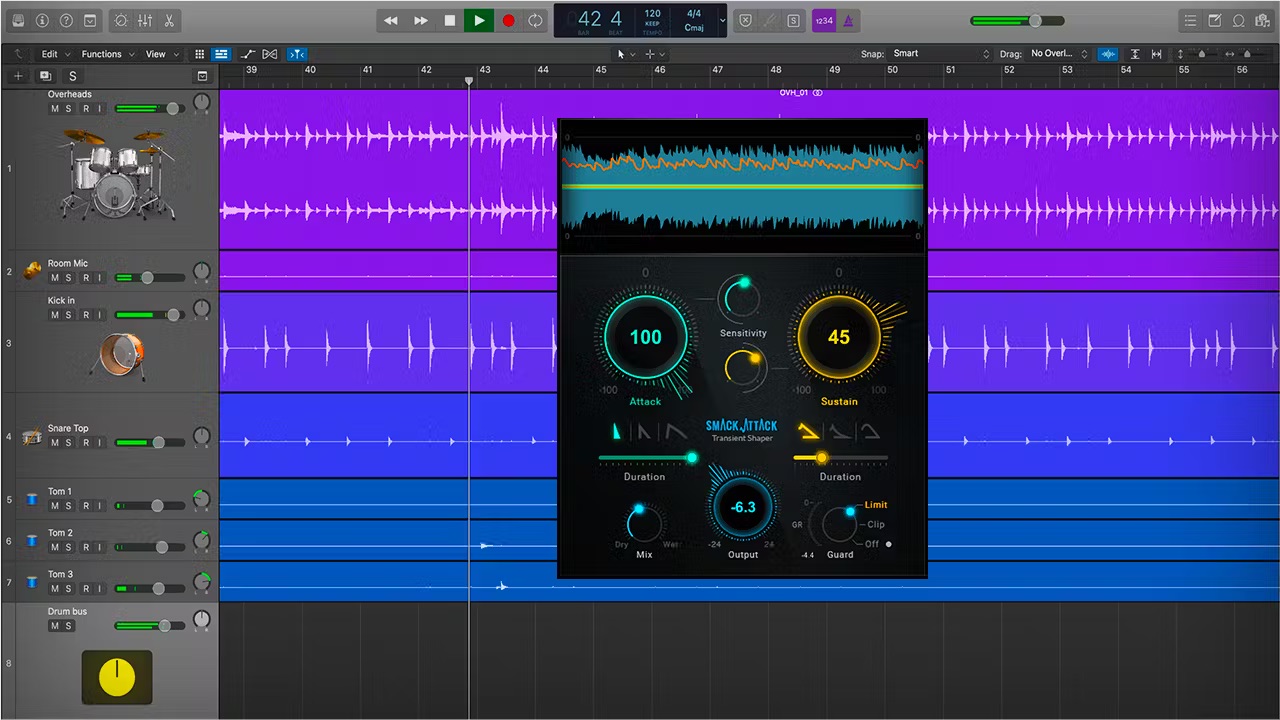This screenshot has height=720, width=1280.
Task: Adjust the Room Mic volume fader
Action: [149, 278]
